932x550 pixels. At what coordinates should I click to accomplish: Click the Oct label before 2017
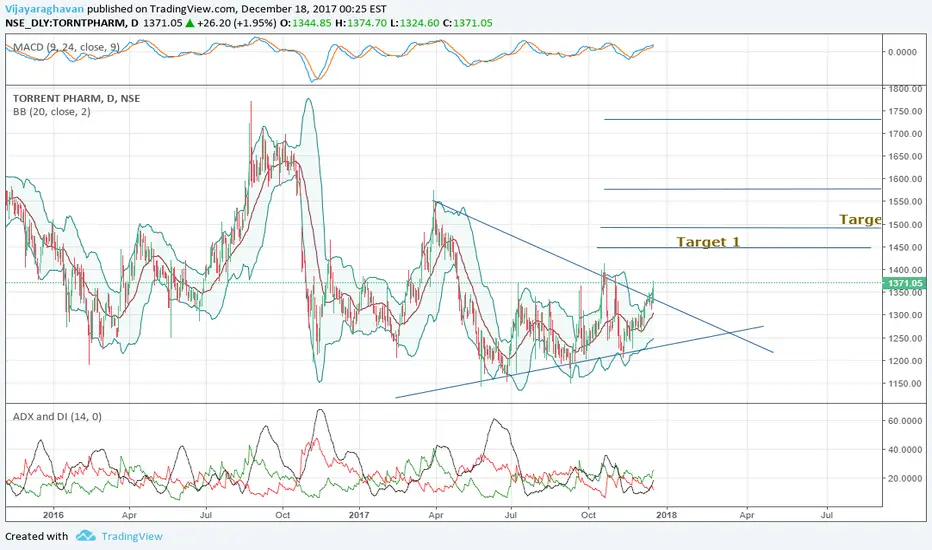click(282, 515)
